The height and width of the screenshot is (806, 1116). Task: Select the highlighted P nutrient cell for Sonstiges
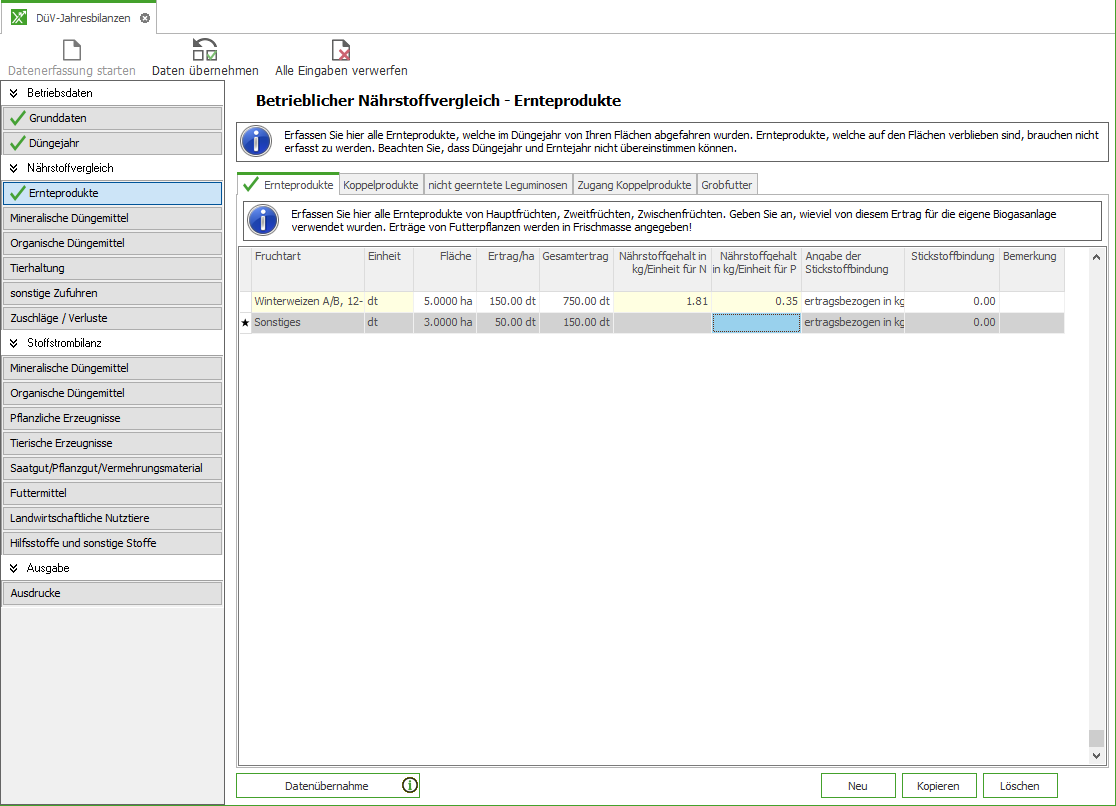coord(756,323)
